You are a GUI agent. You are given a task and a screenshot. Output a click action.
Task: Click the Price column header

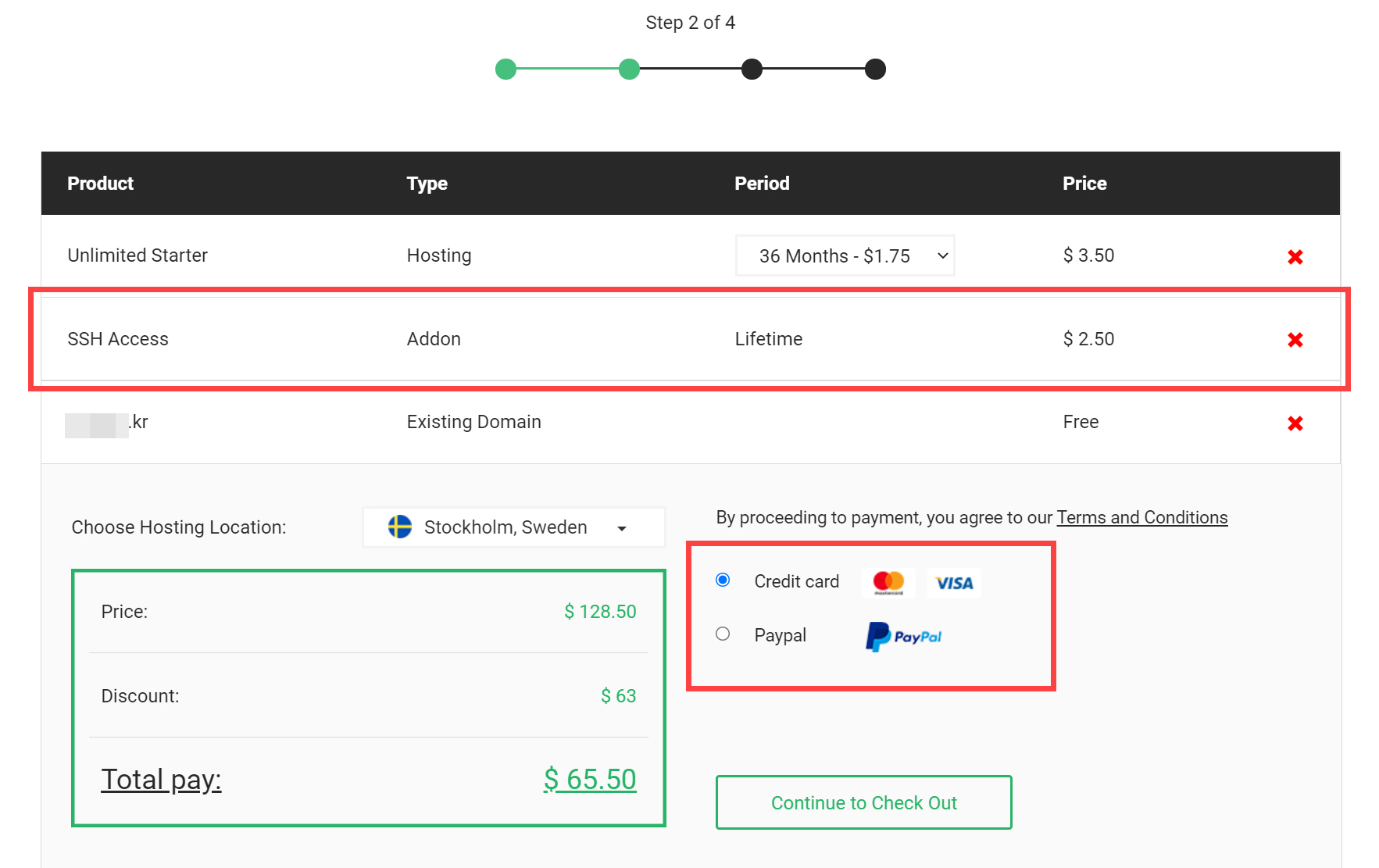1084,183
